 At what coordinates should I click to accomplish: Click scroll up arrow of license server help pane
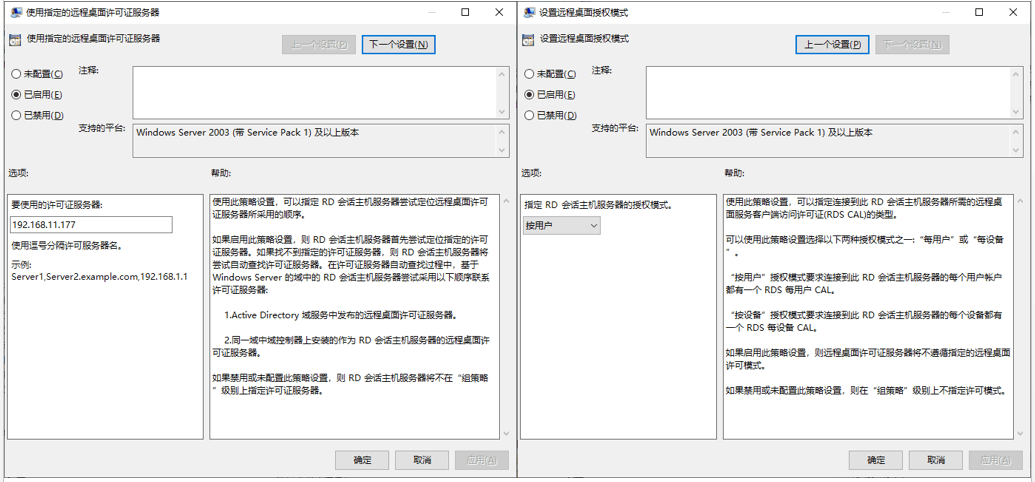pos(506,200)
